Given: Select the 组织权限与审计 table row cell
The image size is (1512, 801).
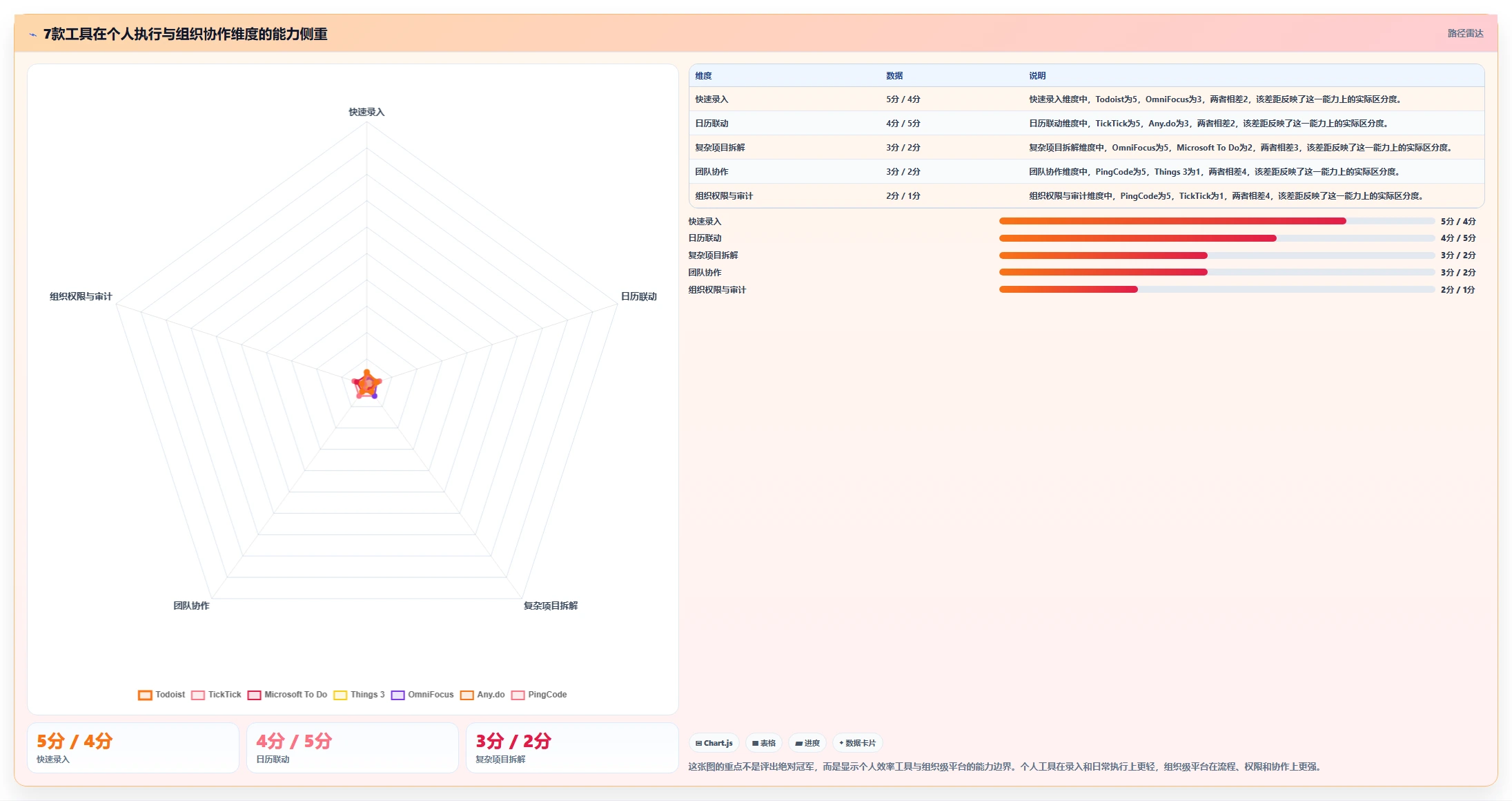Looking at the screenshot, I should pyautogui.click(x=724, y=196).
